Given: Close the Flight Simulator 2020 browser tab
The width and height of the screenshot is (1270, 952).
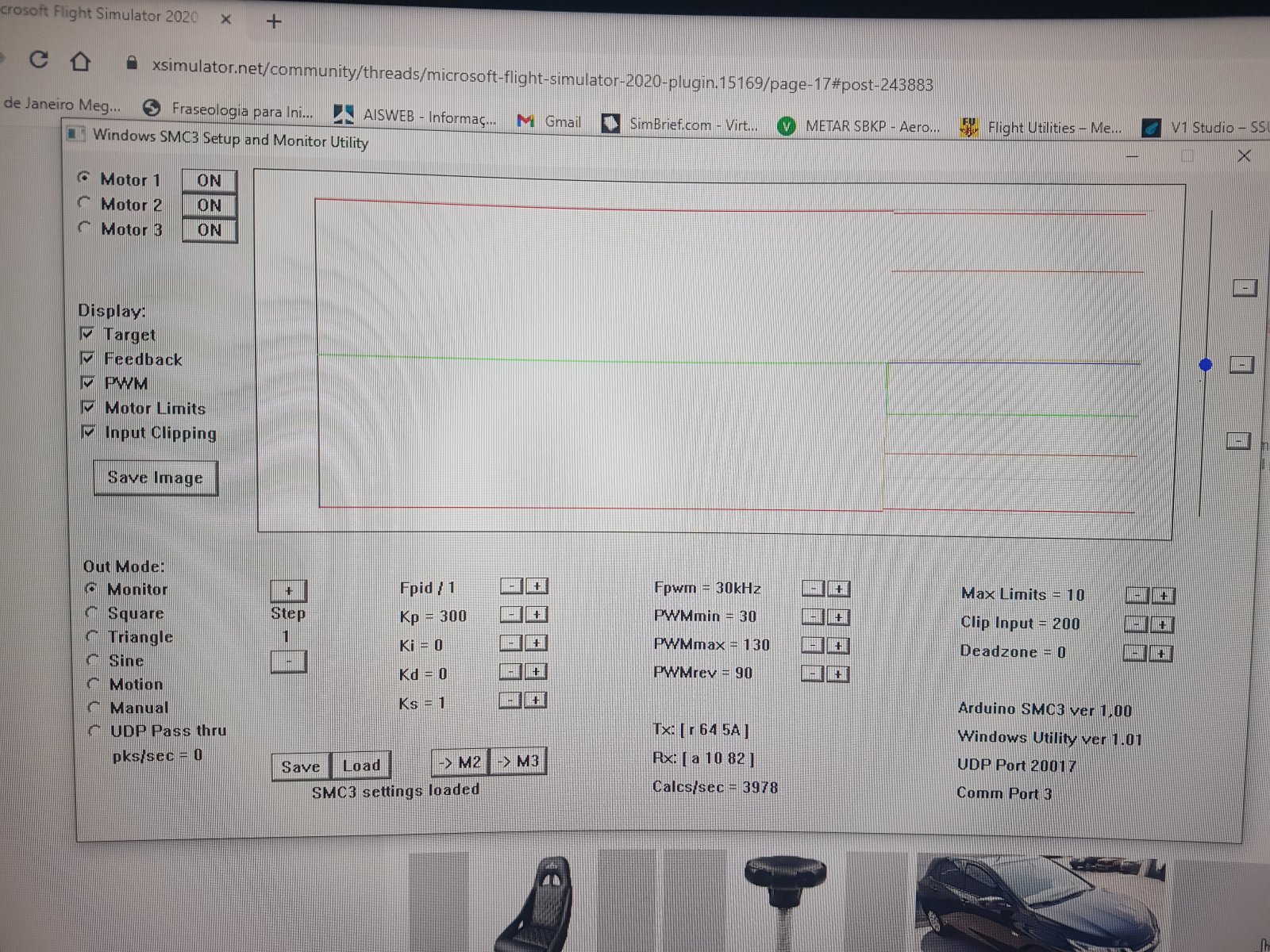Looking at the screenshot, I should (x=225, y=19).
